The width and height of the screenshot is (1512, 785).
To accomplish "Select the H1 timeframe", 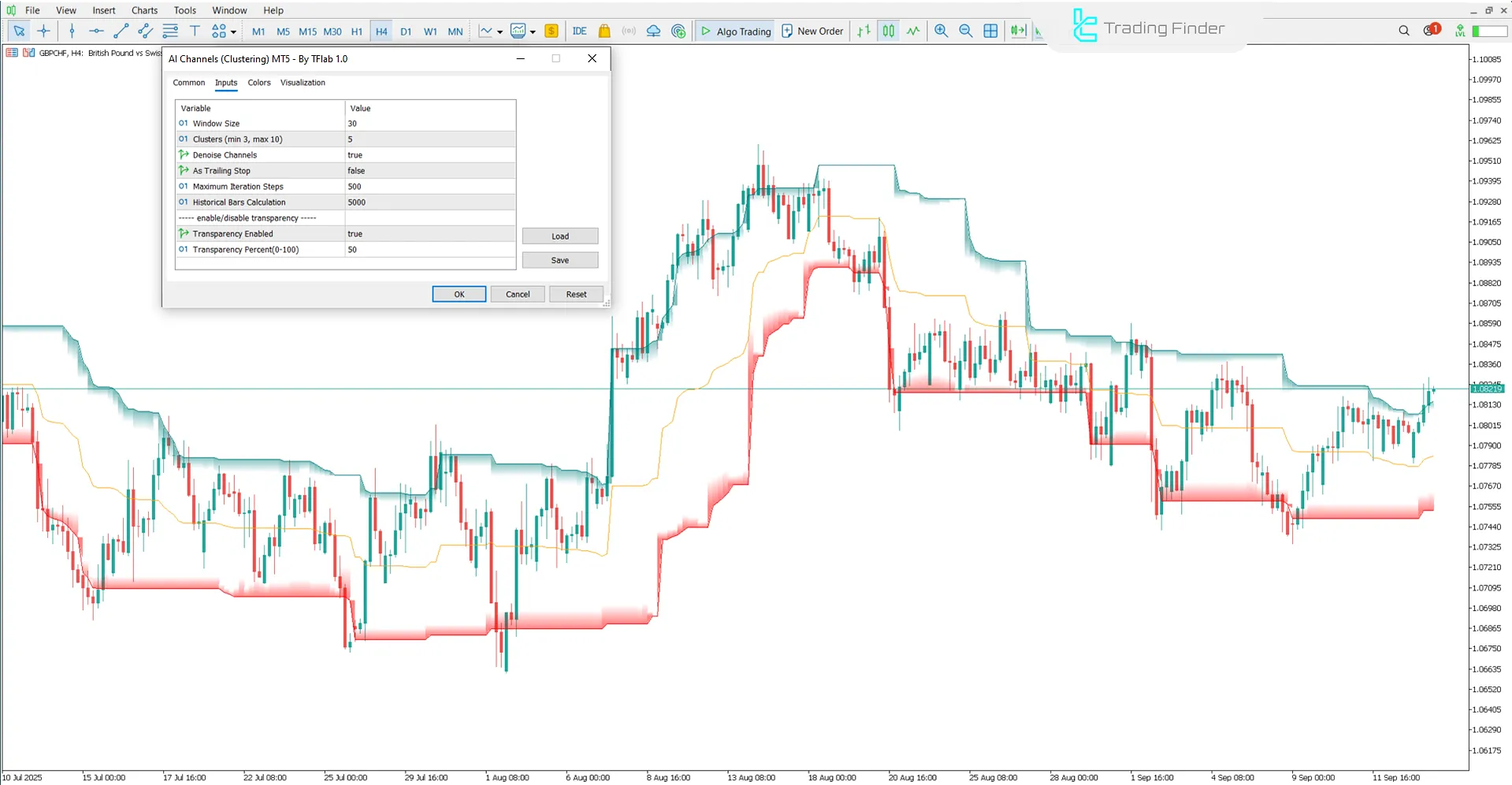I will coord(356,31).
